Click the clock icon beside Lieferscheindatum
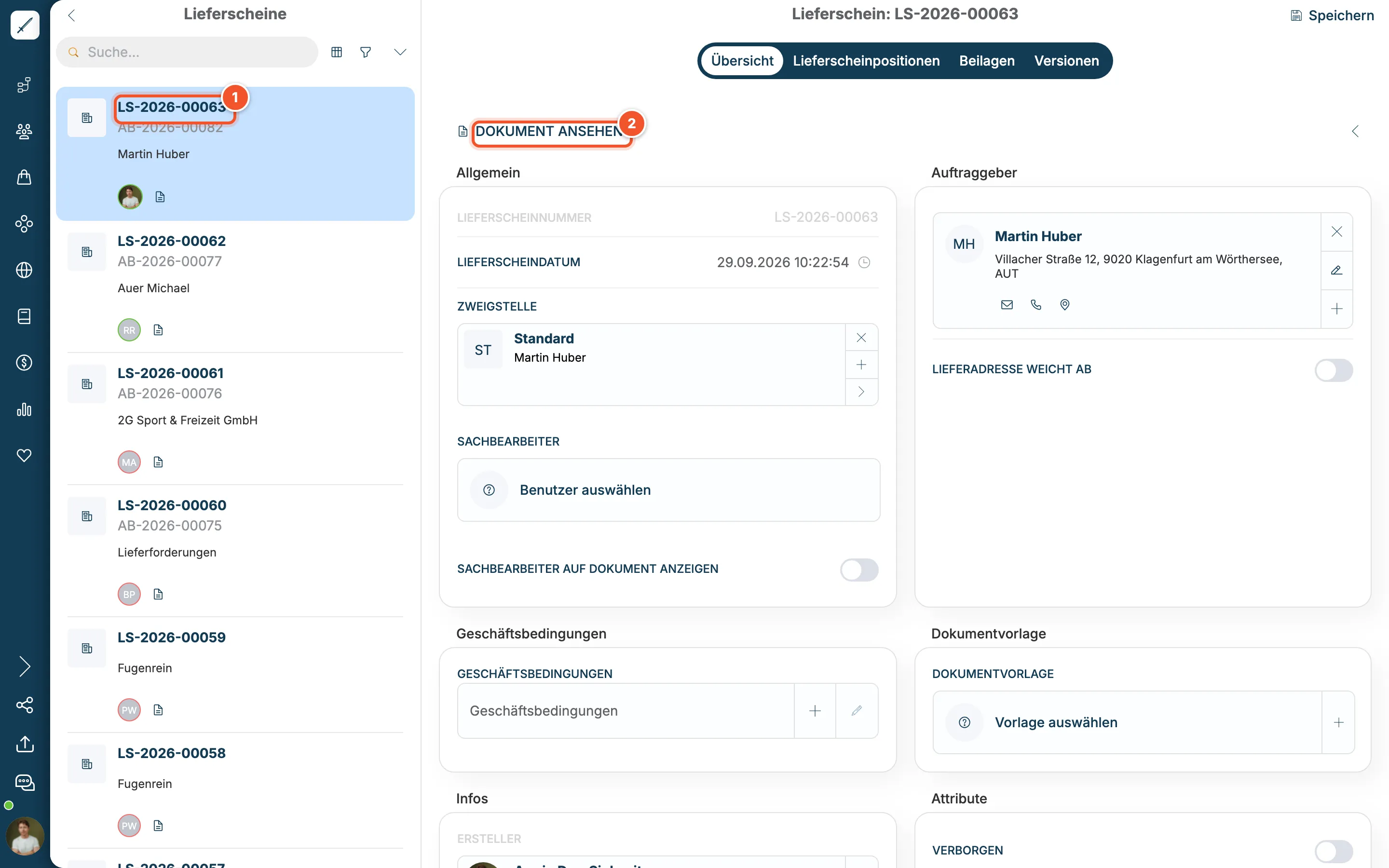This screenshot has height=868, width=1389. [x=864, y=262]
